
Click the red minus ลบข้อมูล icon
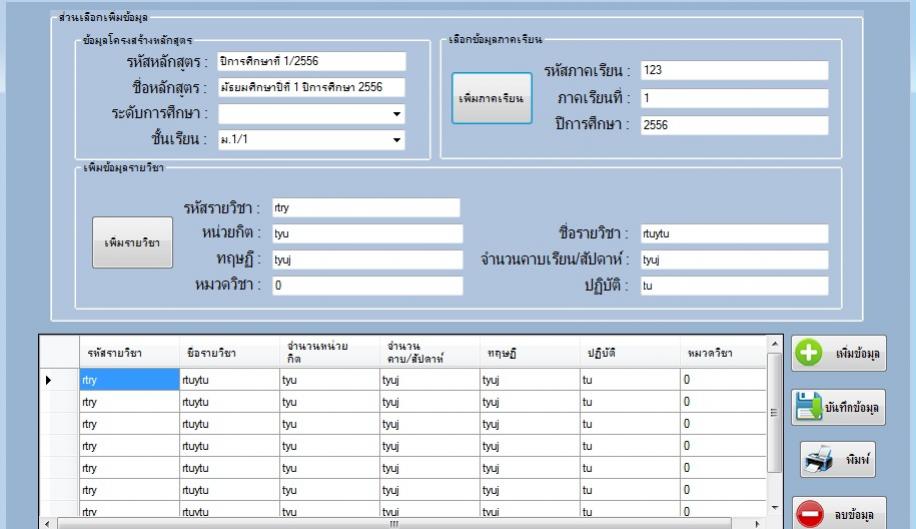click(810, 512)
